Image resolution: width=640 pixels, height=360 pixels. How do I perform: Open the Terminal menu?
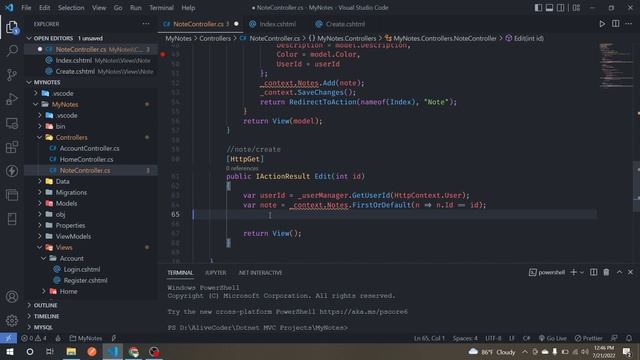point(161,8)
